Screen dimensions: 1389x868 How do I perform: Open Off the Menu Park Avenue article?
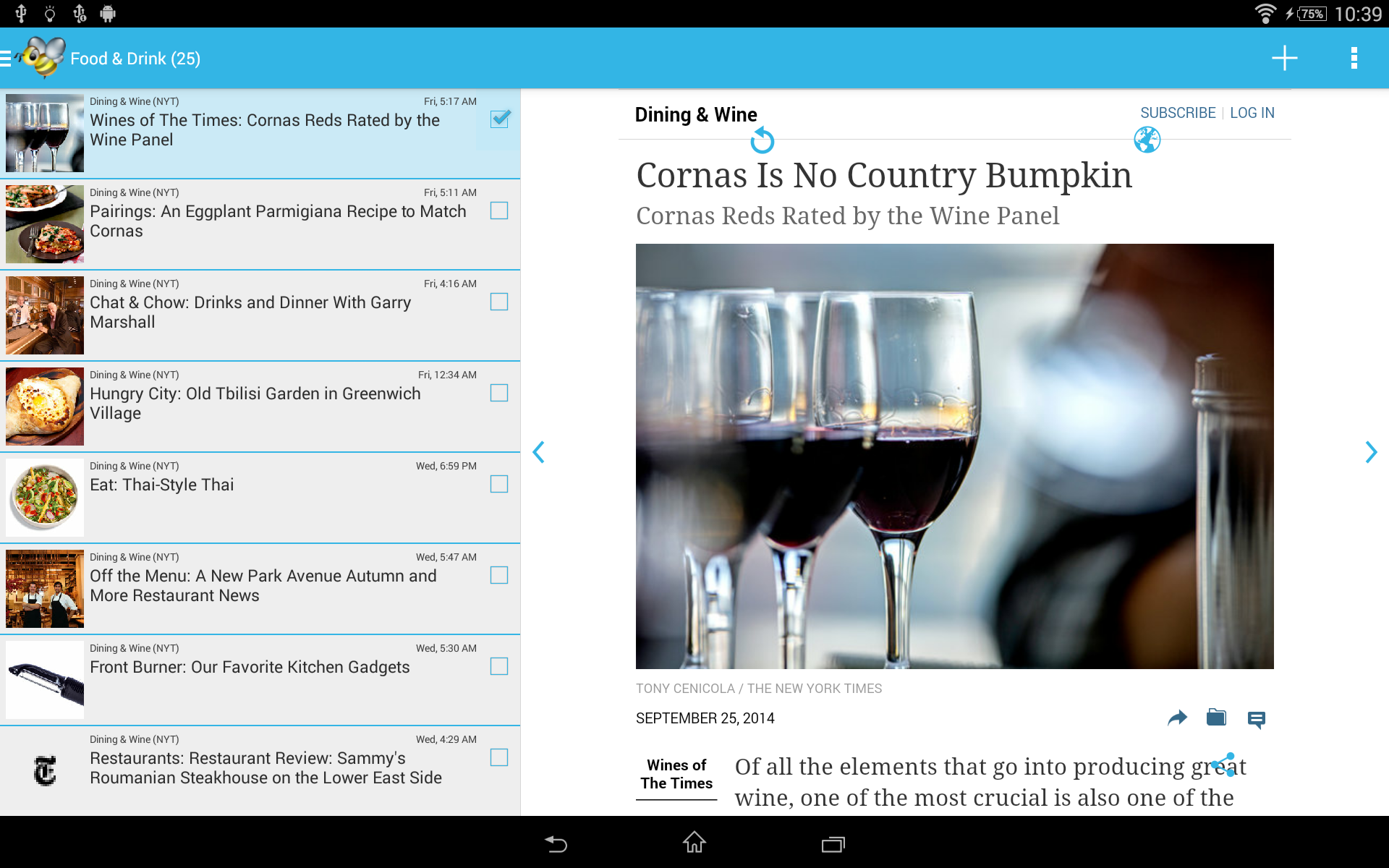click(260, 589)
